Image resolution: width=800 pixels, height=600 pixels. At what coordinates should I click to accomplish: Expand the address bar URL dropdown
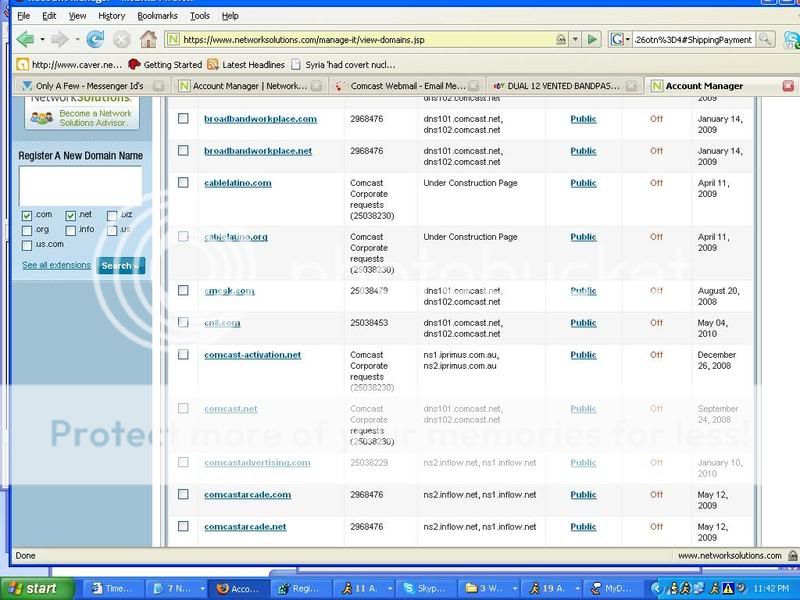(576, 39)
